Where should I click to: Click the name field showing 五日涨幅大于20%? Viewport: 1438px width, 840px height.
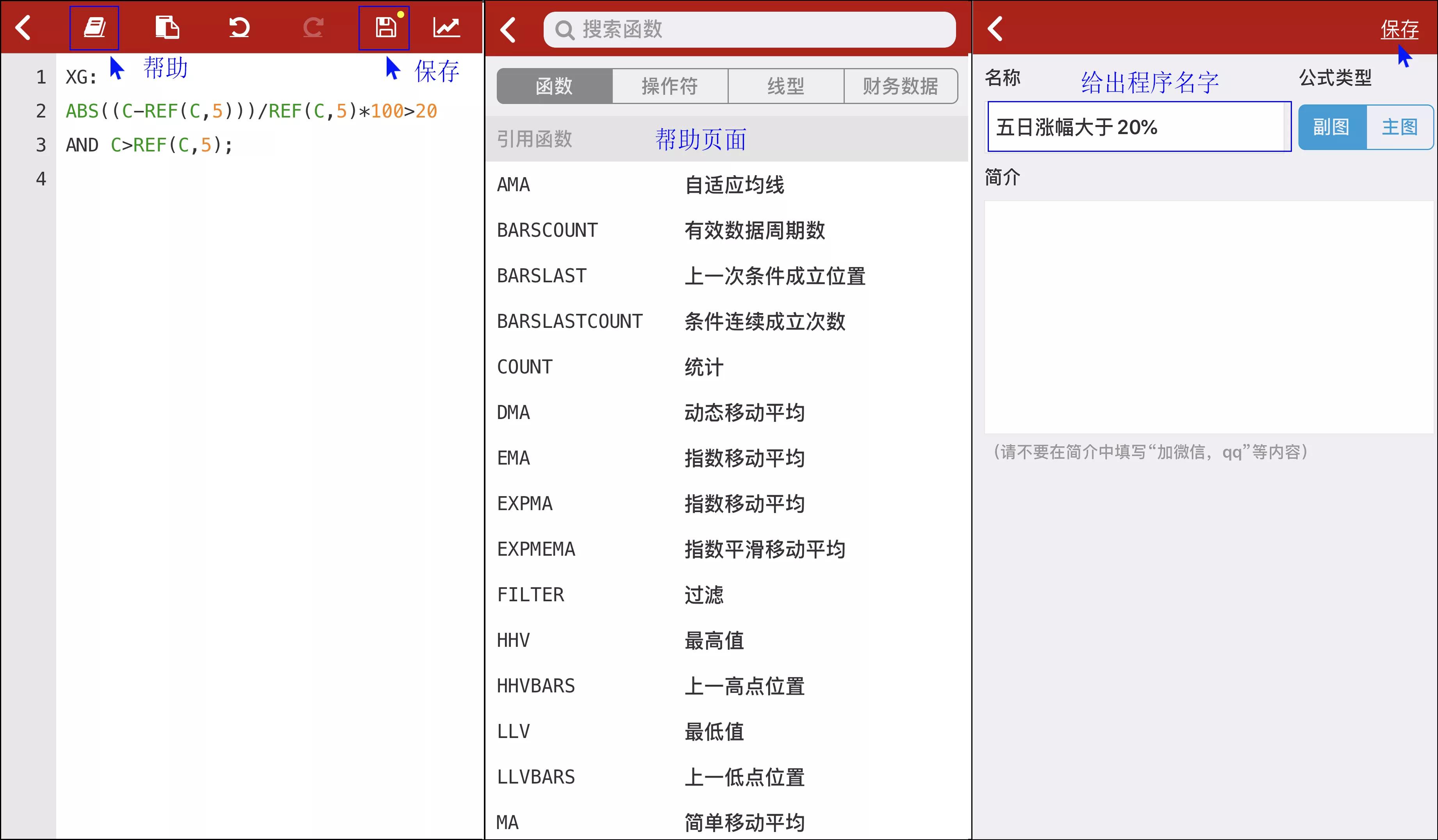click(x=1138, y=126)
